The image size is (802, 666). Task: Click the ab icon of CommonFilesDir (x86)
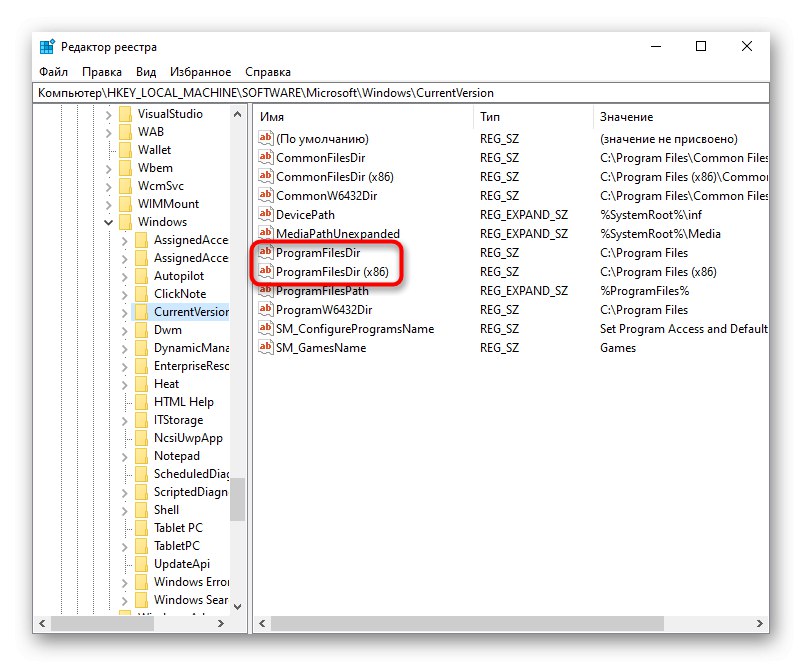265,176
